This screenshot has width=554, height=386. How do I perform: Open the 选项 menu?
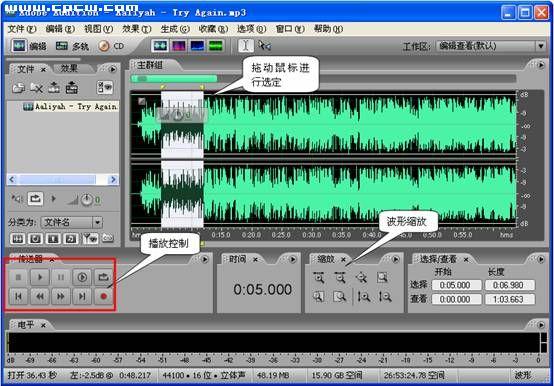tap(251, 29)
